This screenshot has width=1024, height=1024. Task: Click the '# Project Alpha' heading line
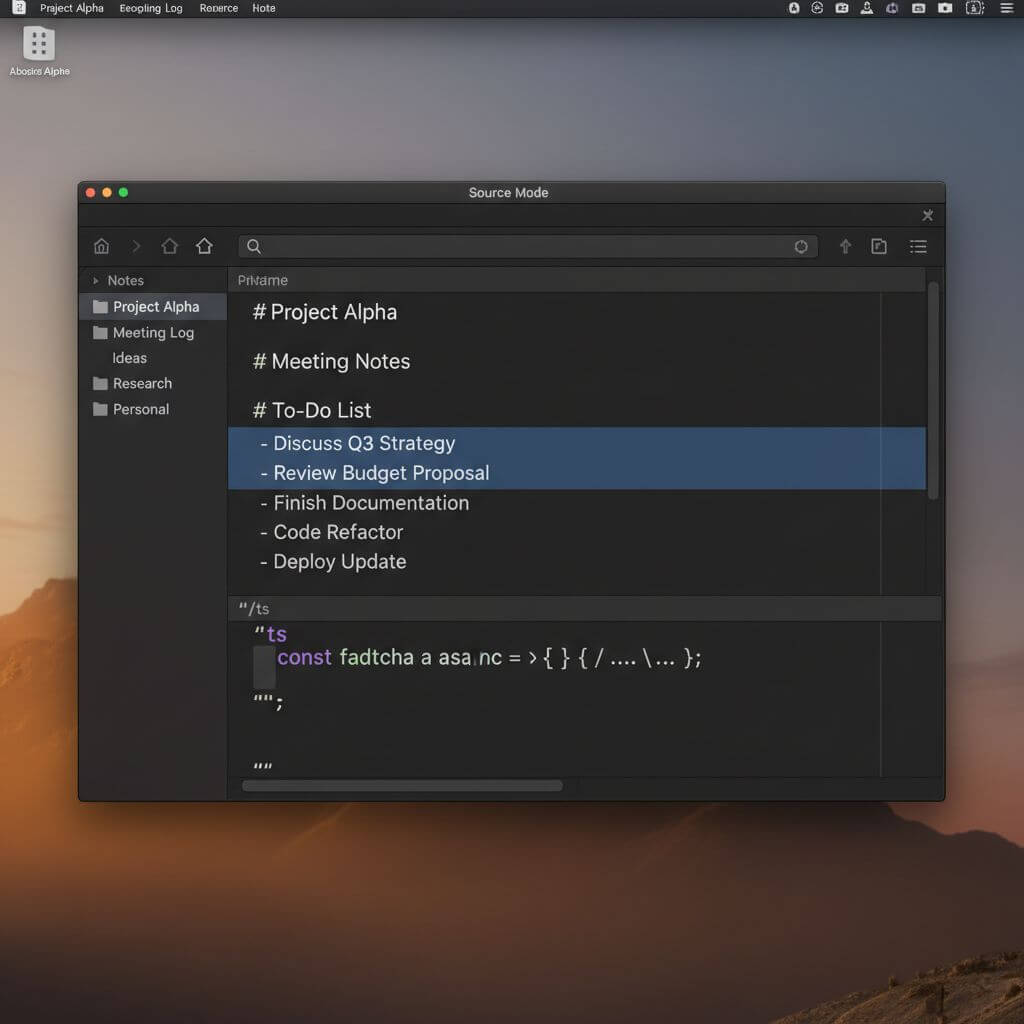(x=325, y=312)
